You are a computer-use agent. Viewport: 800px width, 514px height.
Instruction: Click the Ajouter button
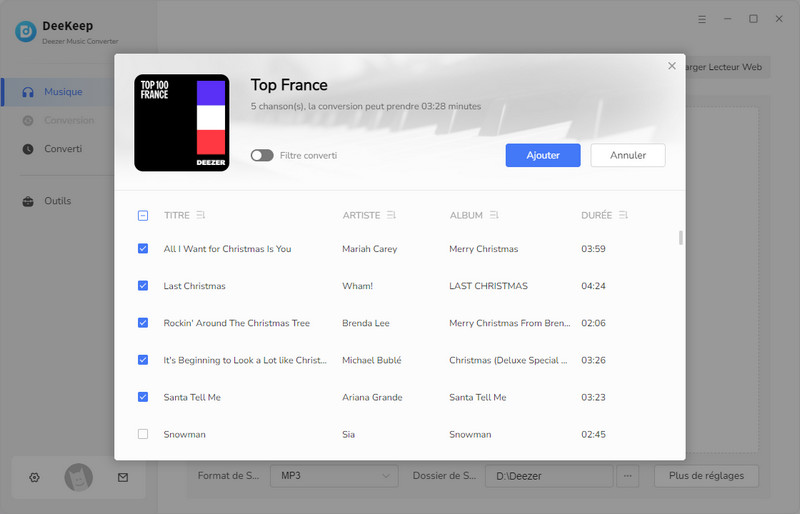click(x=543, y=155)
